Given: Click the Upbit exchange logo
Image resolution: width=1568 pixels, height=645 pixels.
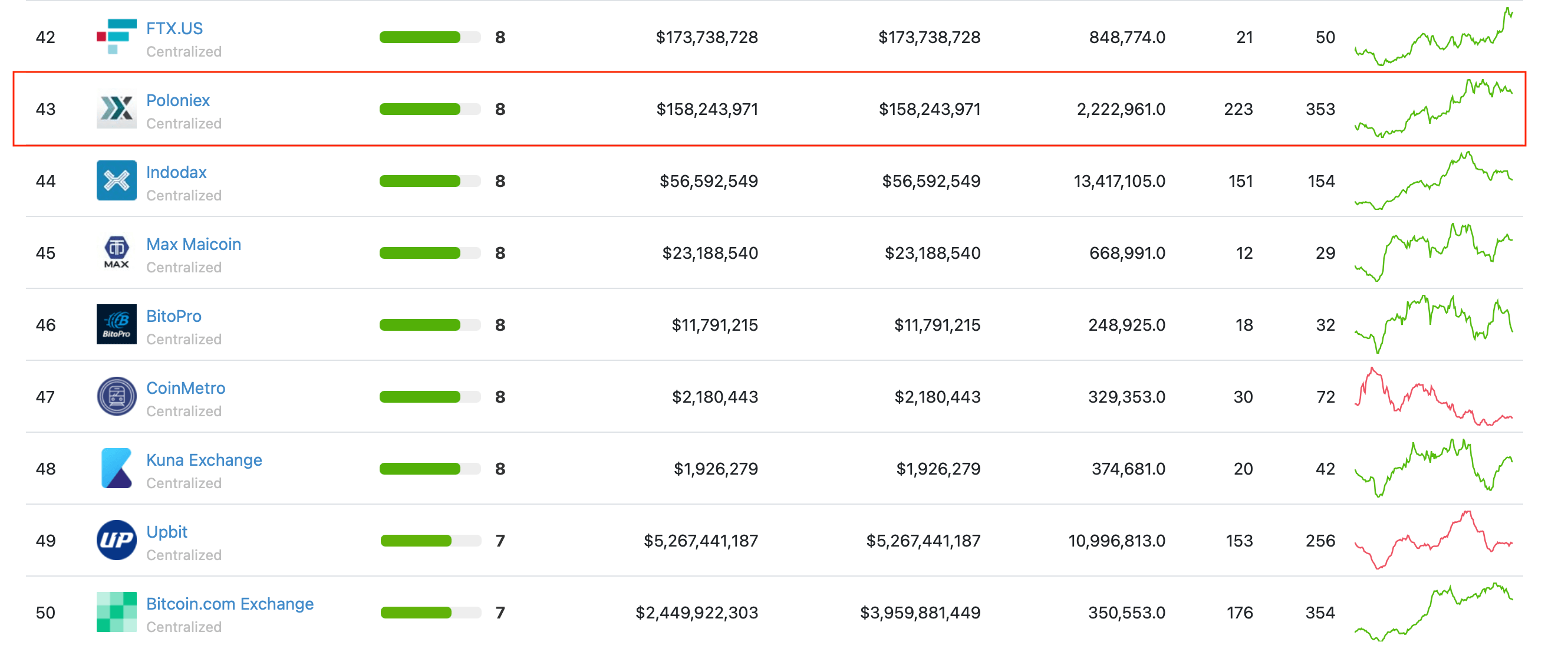Looking at the screenshot, I should click(x=116, y=540).
